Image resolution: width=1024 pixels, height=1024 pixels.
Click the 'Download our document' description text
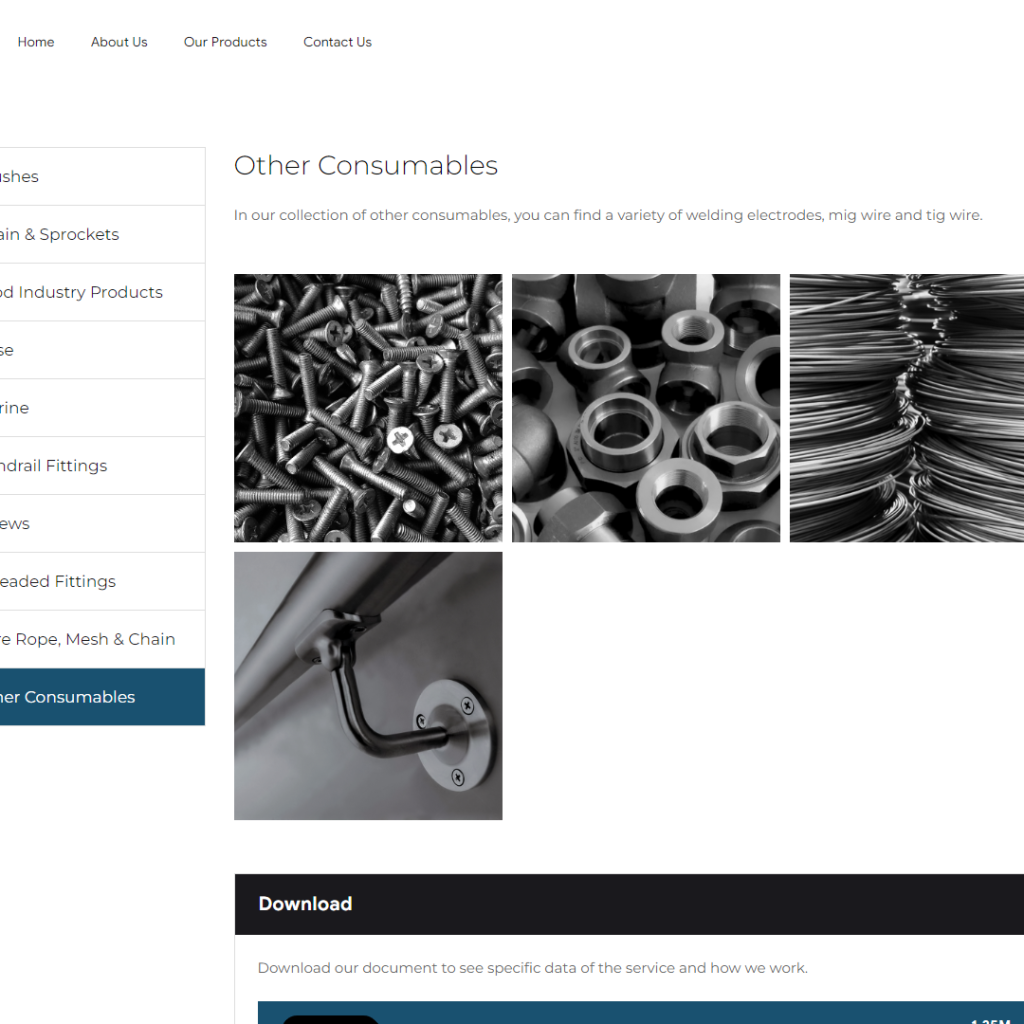click(x=533, y=968)
